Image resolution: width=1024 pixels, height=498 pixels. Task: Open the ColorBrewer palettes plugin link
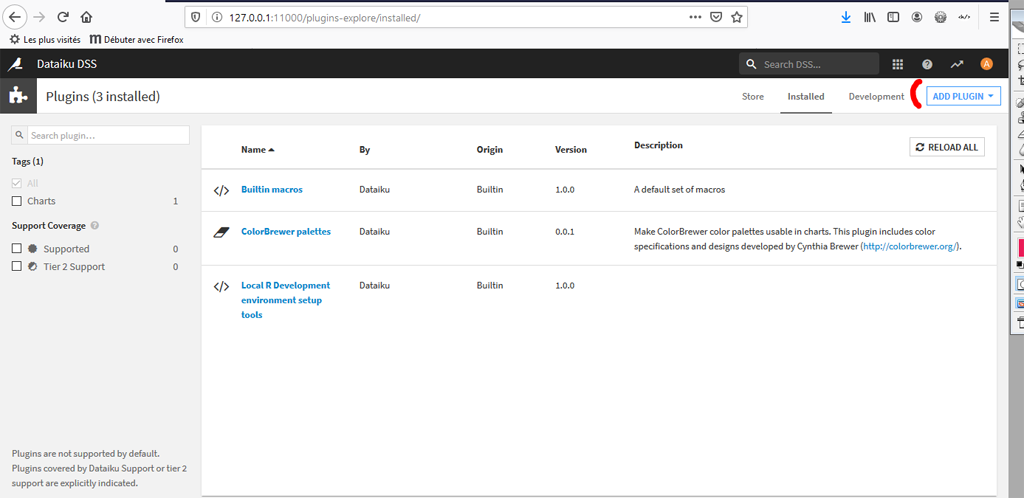click(x=286, y=232)
